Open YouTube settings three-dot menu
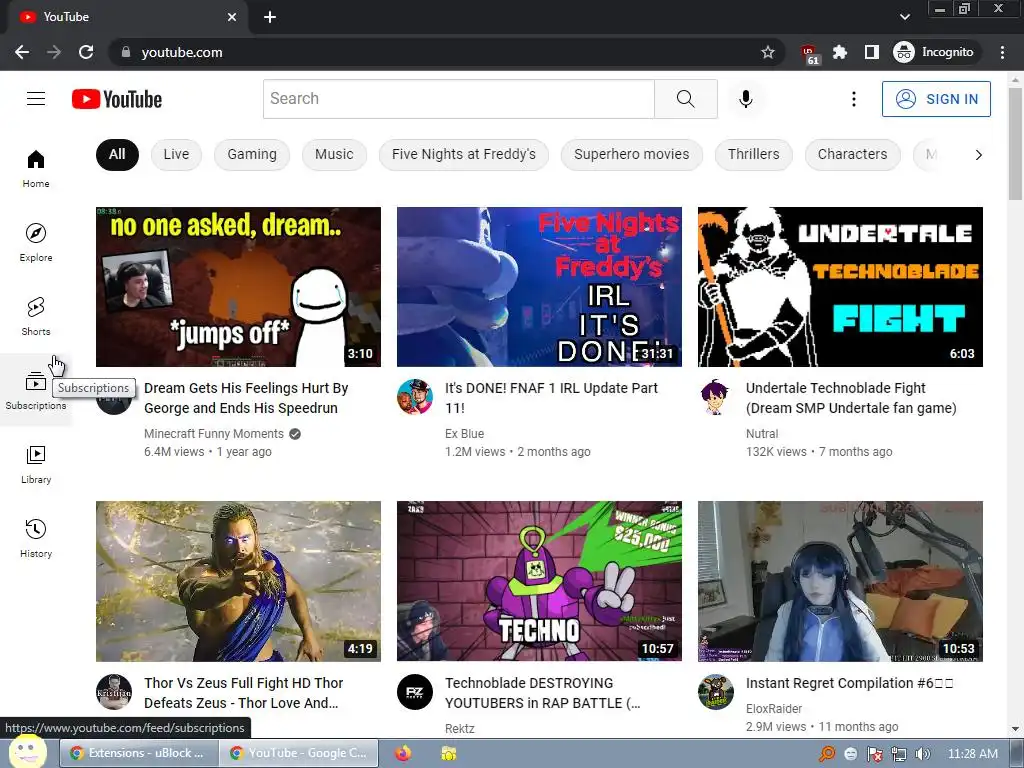This screenshot has width=1024, height=768. pyautogui.click(x=854, y=99)
